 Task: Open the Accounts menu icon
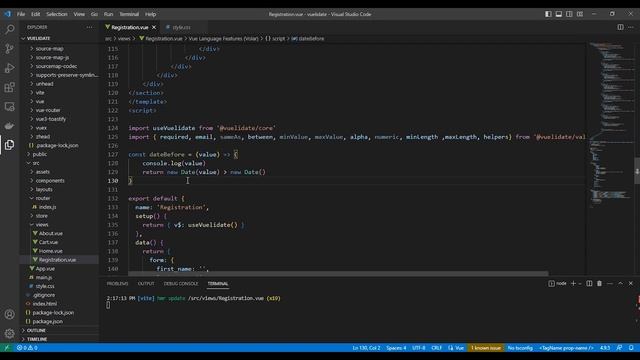pos(9,314)
